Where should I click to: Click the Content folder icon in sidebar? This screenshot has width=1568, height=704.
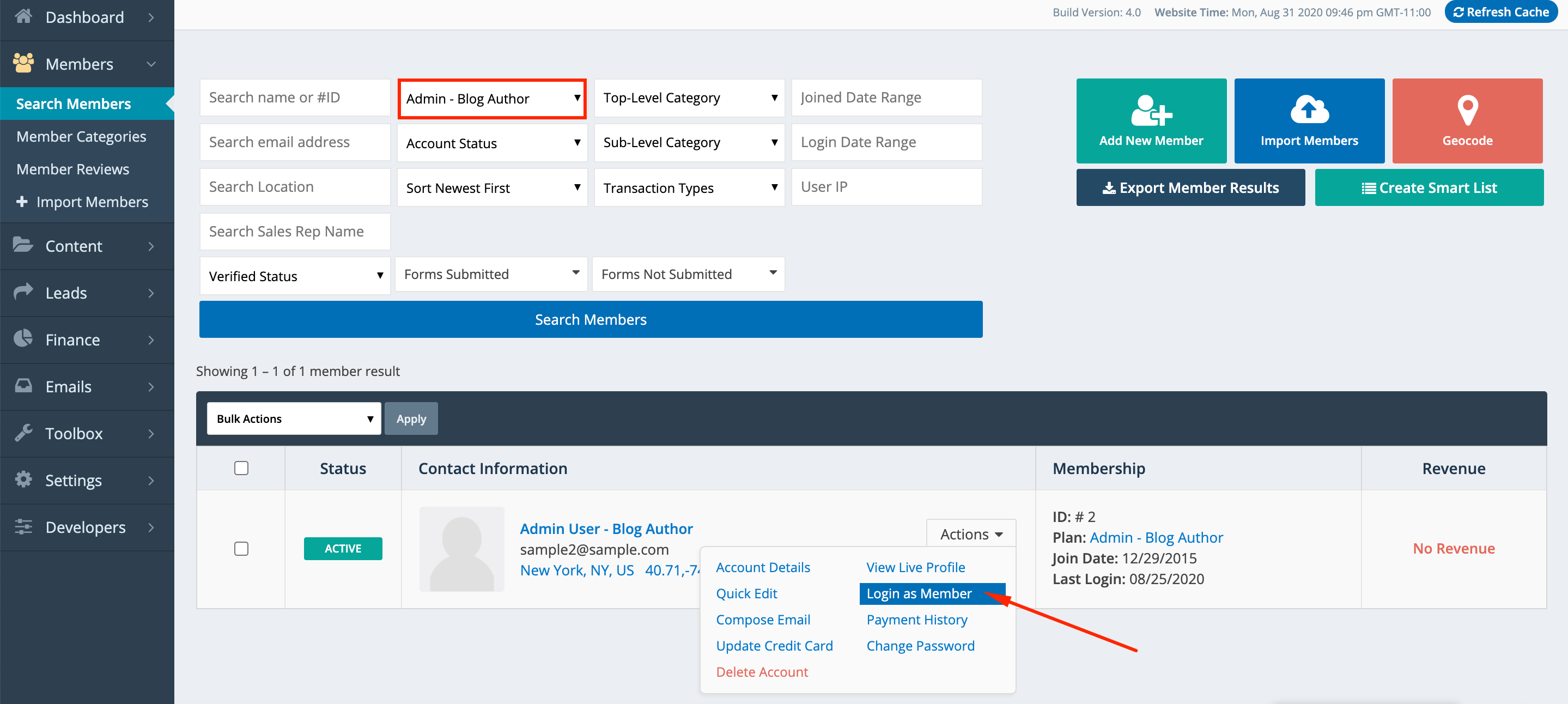pyautogui.click(x=24, y=245)
